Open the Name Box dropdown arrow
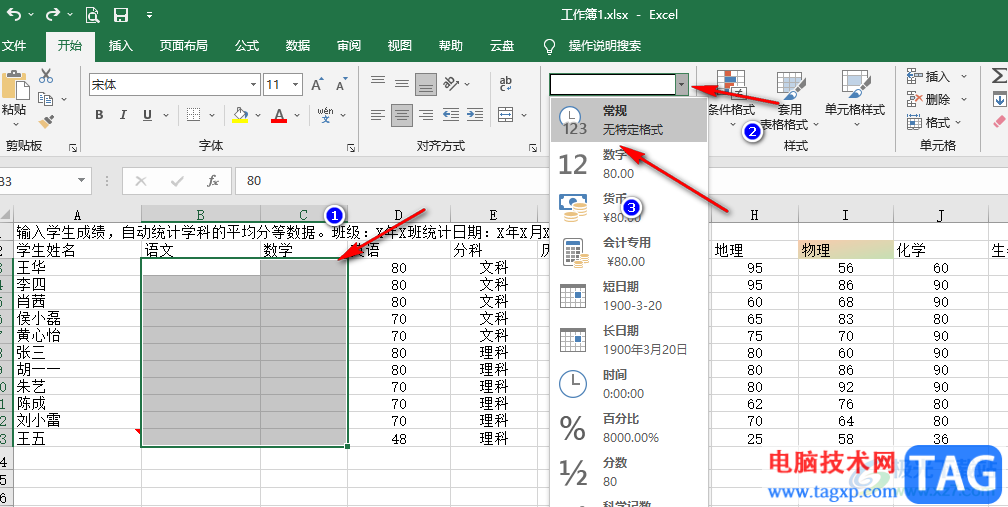Viewport: 1008px width, 507px height. click(82, 181)
